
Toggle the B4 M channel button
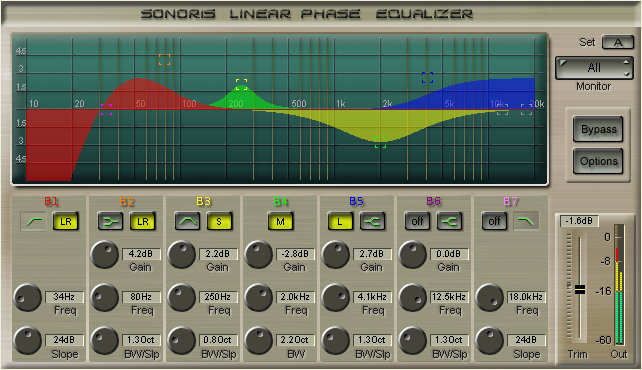(x=280, y=222)
